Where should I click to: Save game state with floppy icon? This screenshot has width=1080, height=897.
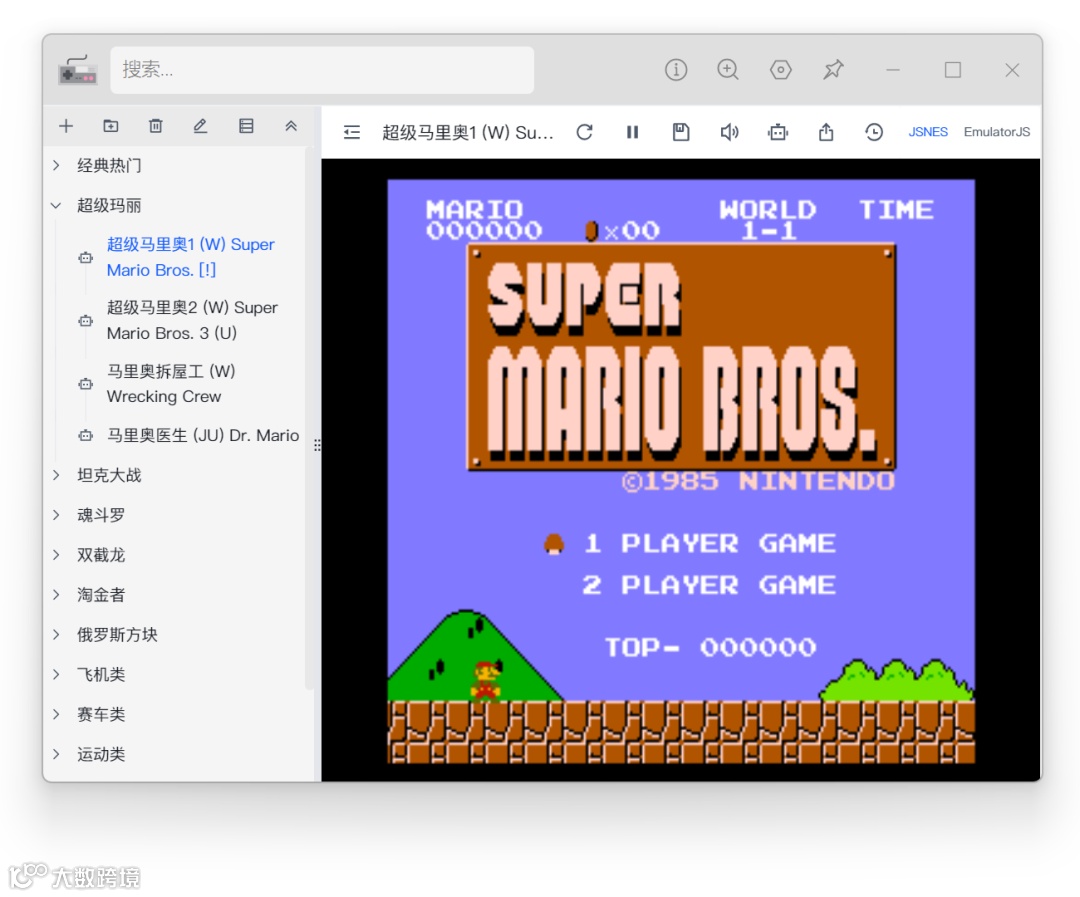[x=681, y=132]
